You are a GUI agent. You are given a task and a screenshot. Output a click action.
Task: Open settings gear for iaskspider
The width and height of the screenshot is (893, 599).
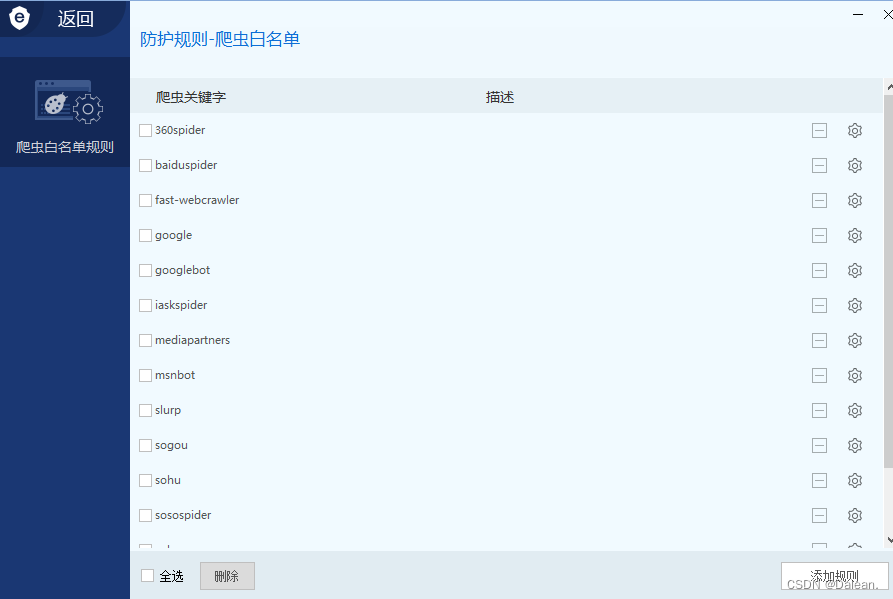854,306
